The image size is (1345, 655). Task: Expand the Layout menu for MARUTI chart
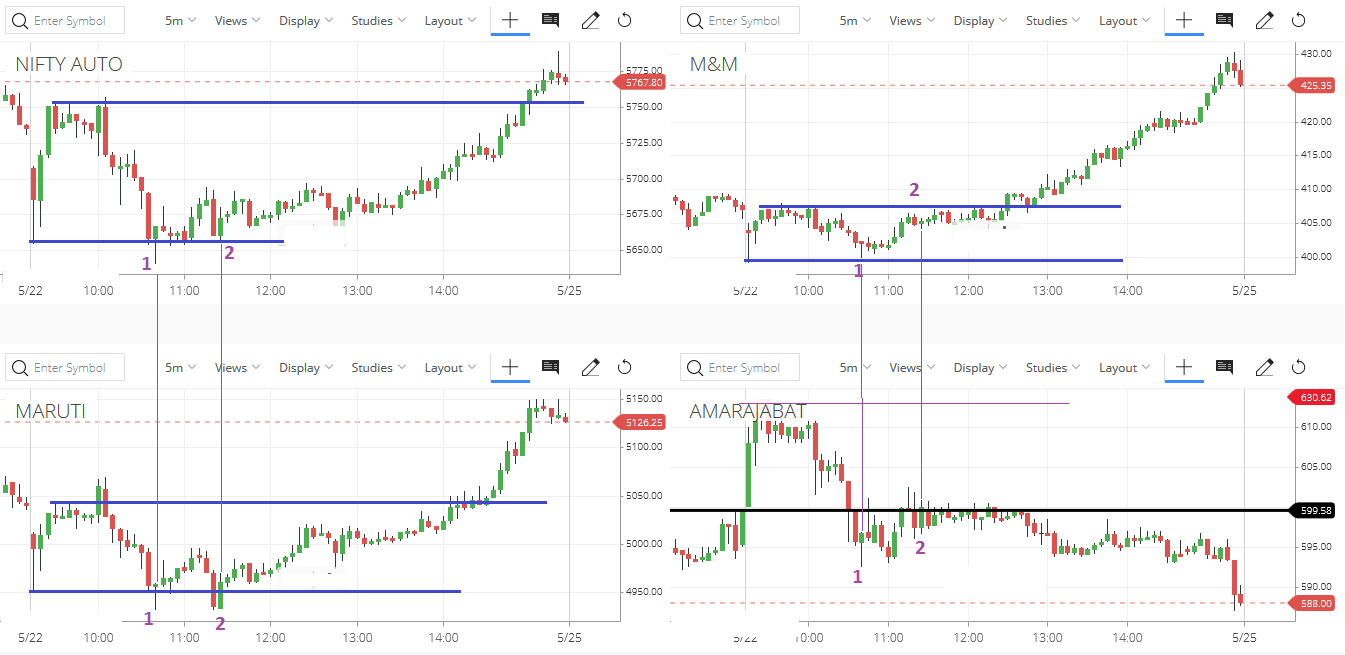(x=451, y=367)
